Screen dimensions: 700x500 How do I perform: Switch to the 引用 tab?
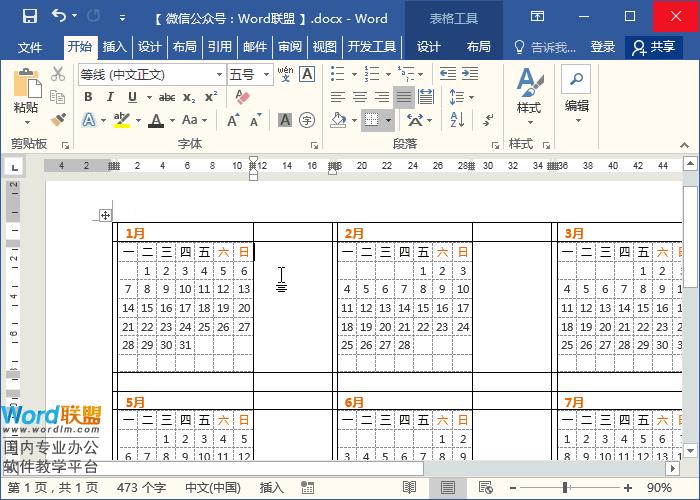pyautogui.click(x=219, y=46)
